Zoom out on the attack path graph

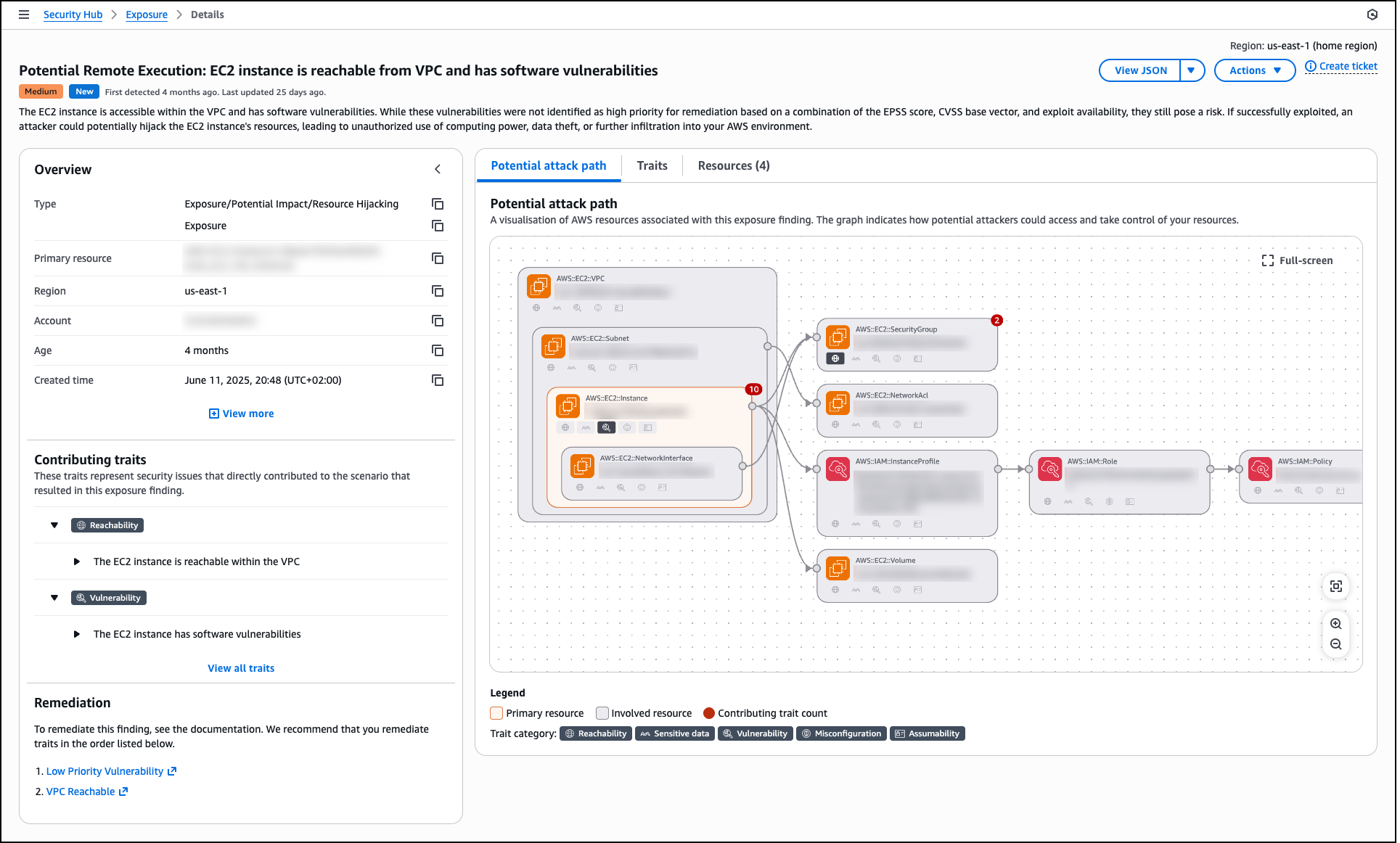coord(1335,644)
